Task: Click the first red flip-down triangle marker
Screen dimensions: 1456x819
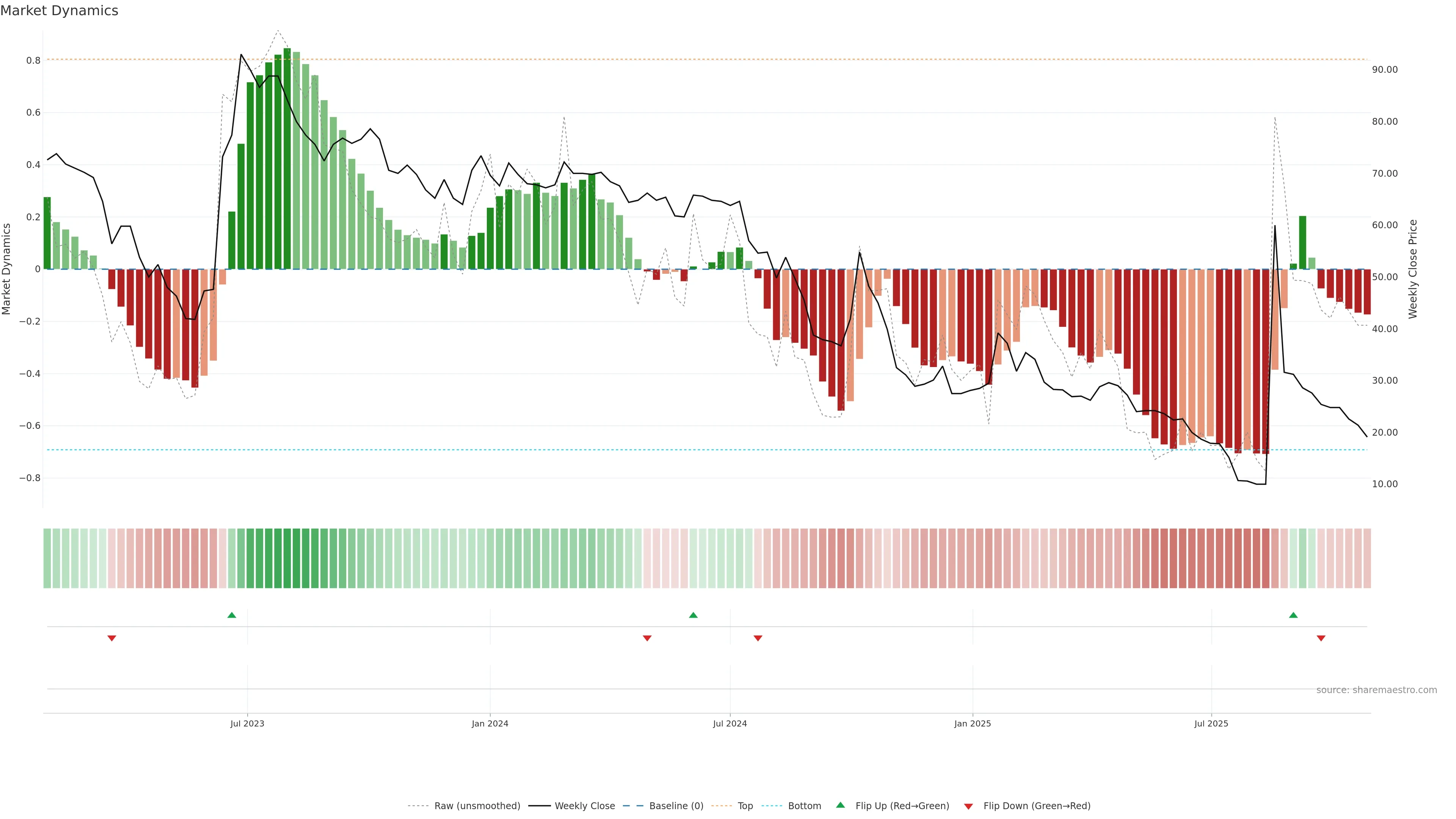Action: click(112, 638)
